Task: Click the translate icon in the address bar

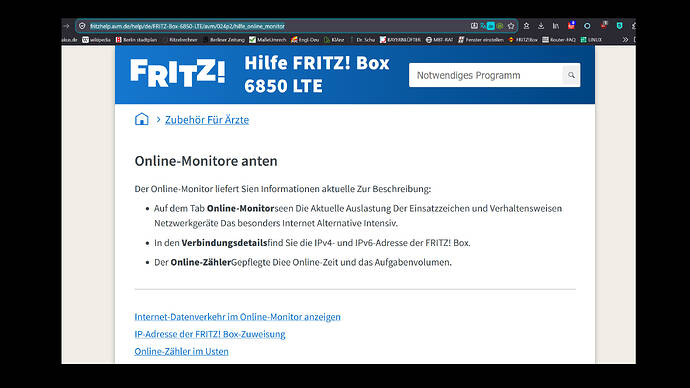Action: click(483, 26)
